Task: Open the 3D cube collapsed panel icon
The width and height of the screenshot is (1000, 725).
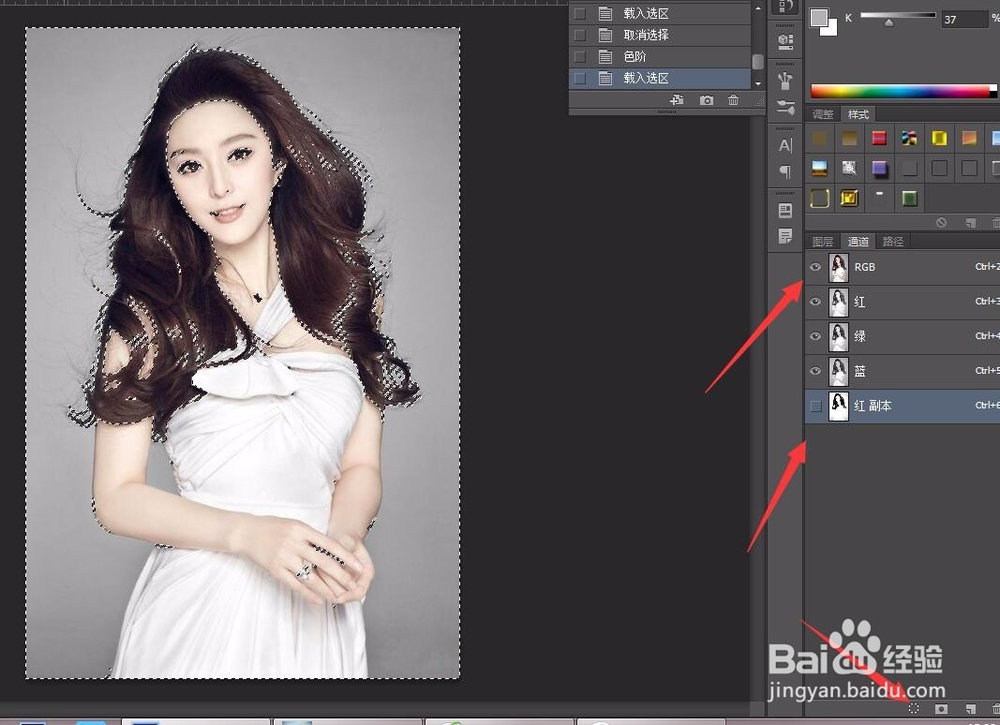Action: pos(786,42)
